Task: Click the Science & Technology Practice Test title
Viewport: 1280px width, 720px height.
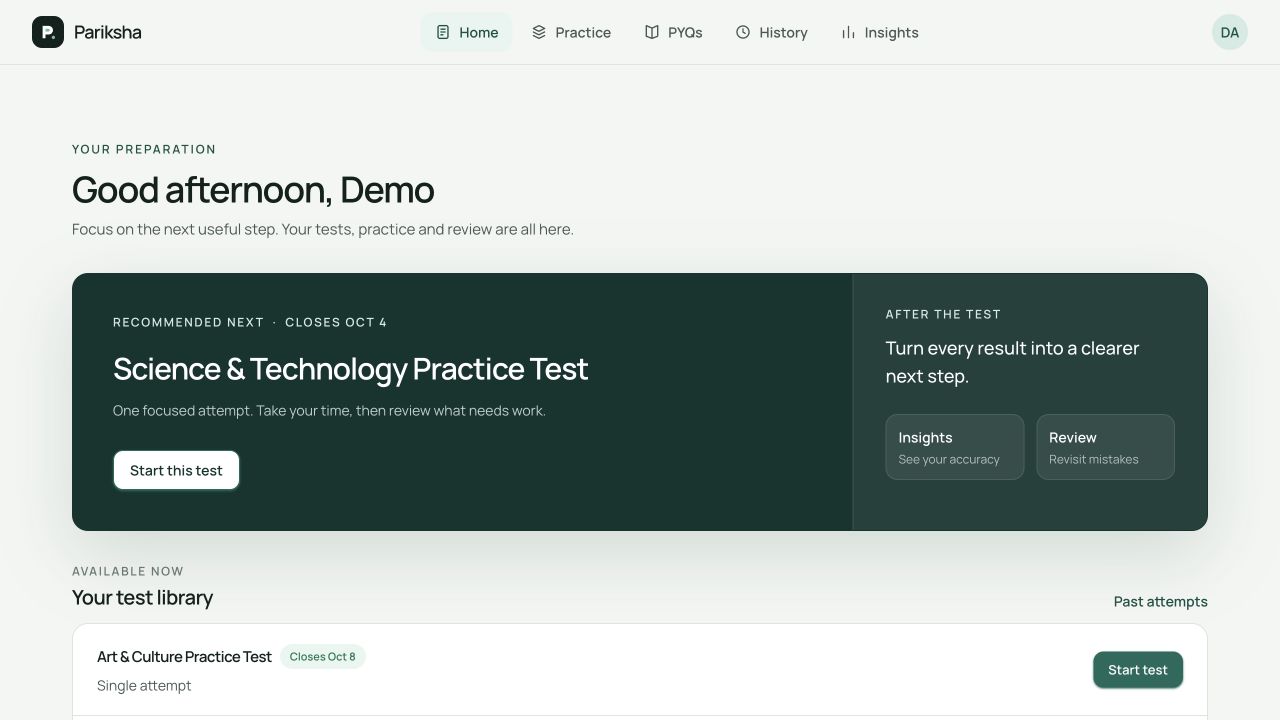Action: pos(350,369)
